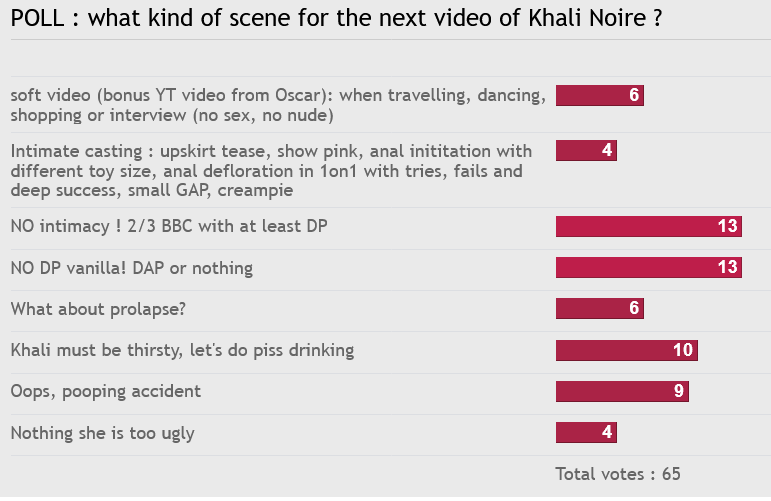The width and height of the screenshot is (771, 501).
Task: Click the number 6 in the "soft video" bar
Action: (x=634, y=96)
